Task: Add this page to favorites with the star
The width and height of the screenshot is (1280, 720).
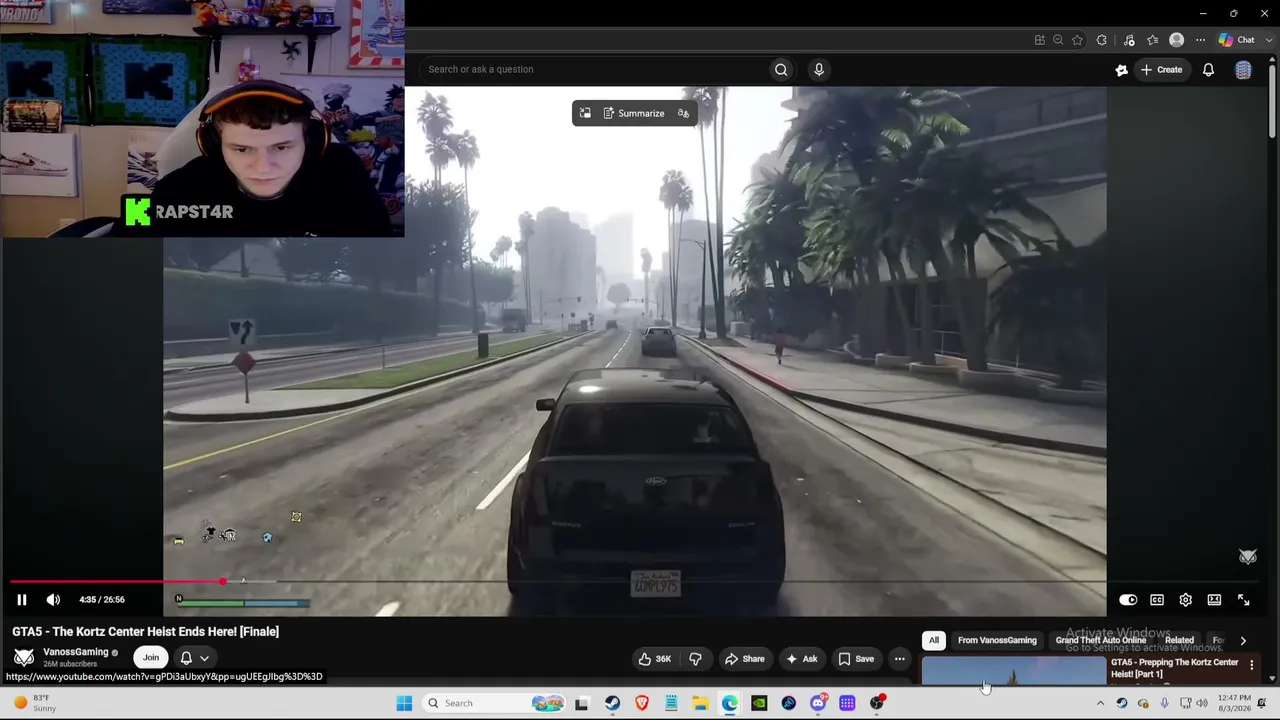Action: tap(1077, 40)
